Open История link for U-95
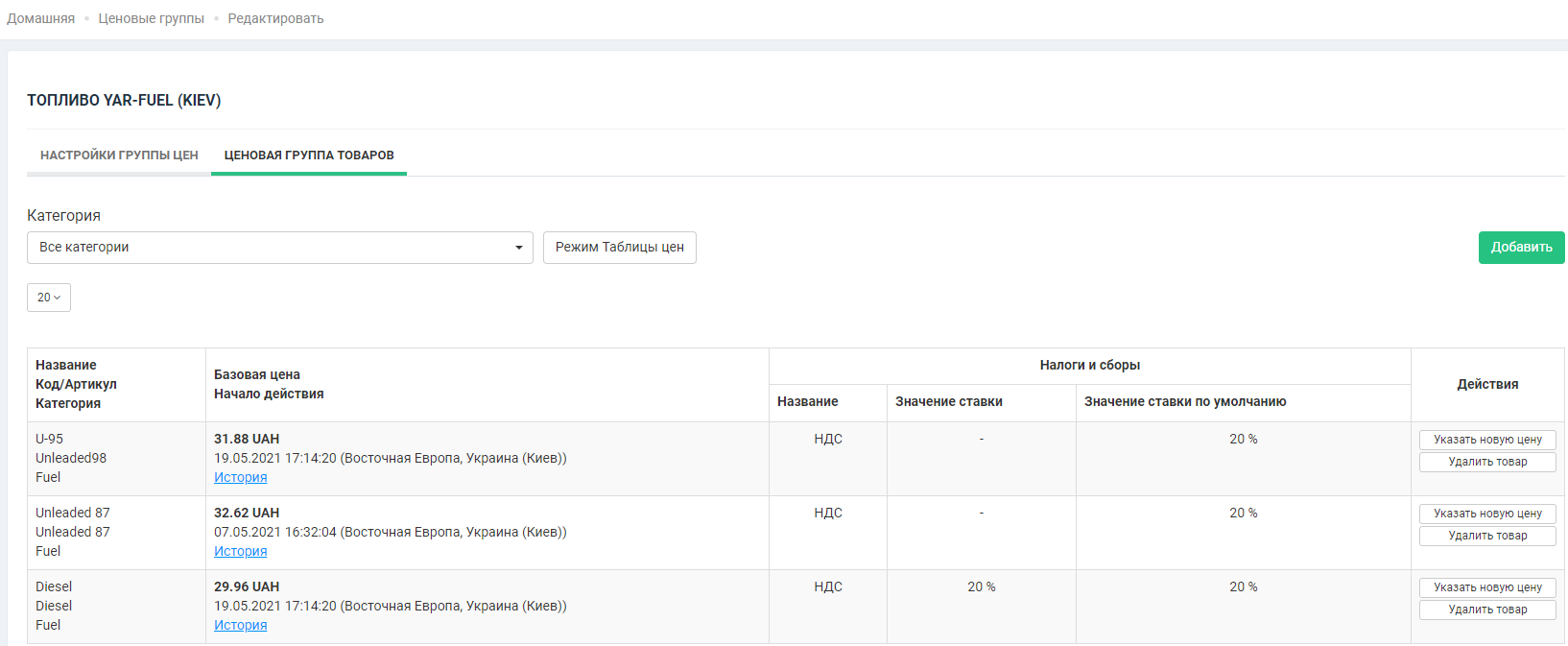 [x=240, y=477]
